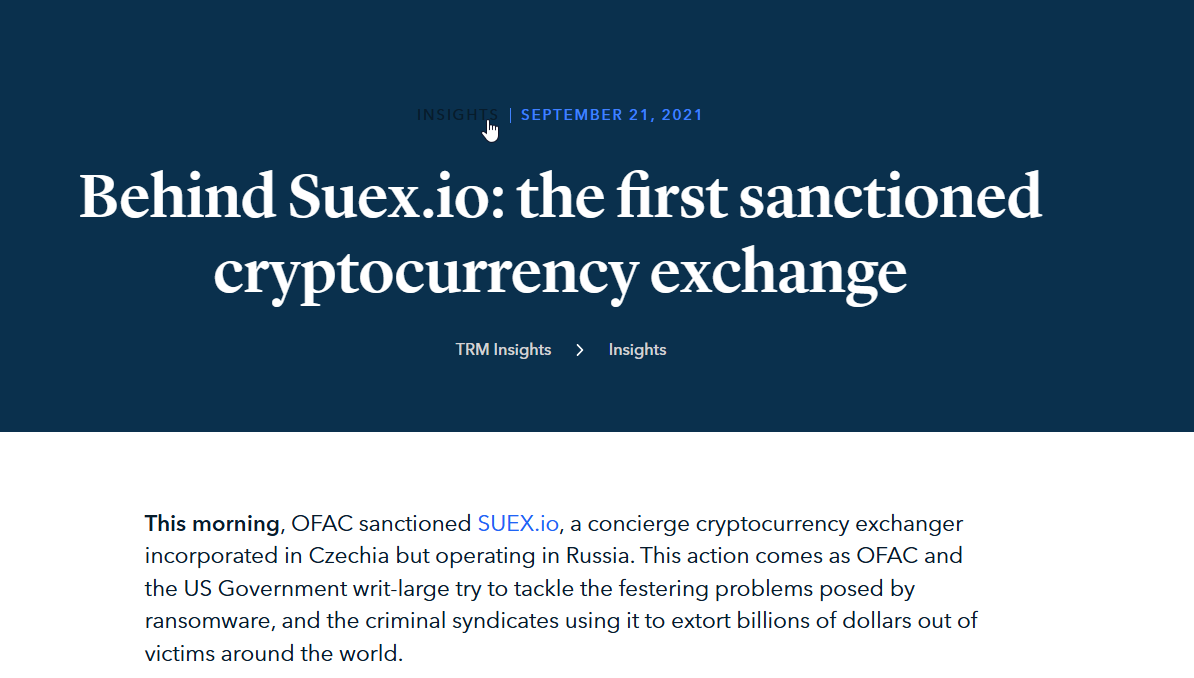Click the breadcrumb chevron arrow icon

click(x=580, y=350)
